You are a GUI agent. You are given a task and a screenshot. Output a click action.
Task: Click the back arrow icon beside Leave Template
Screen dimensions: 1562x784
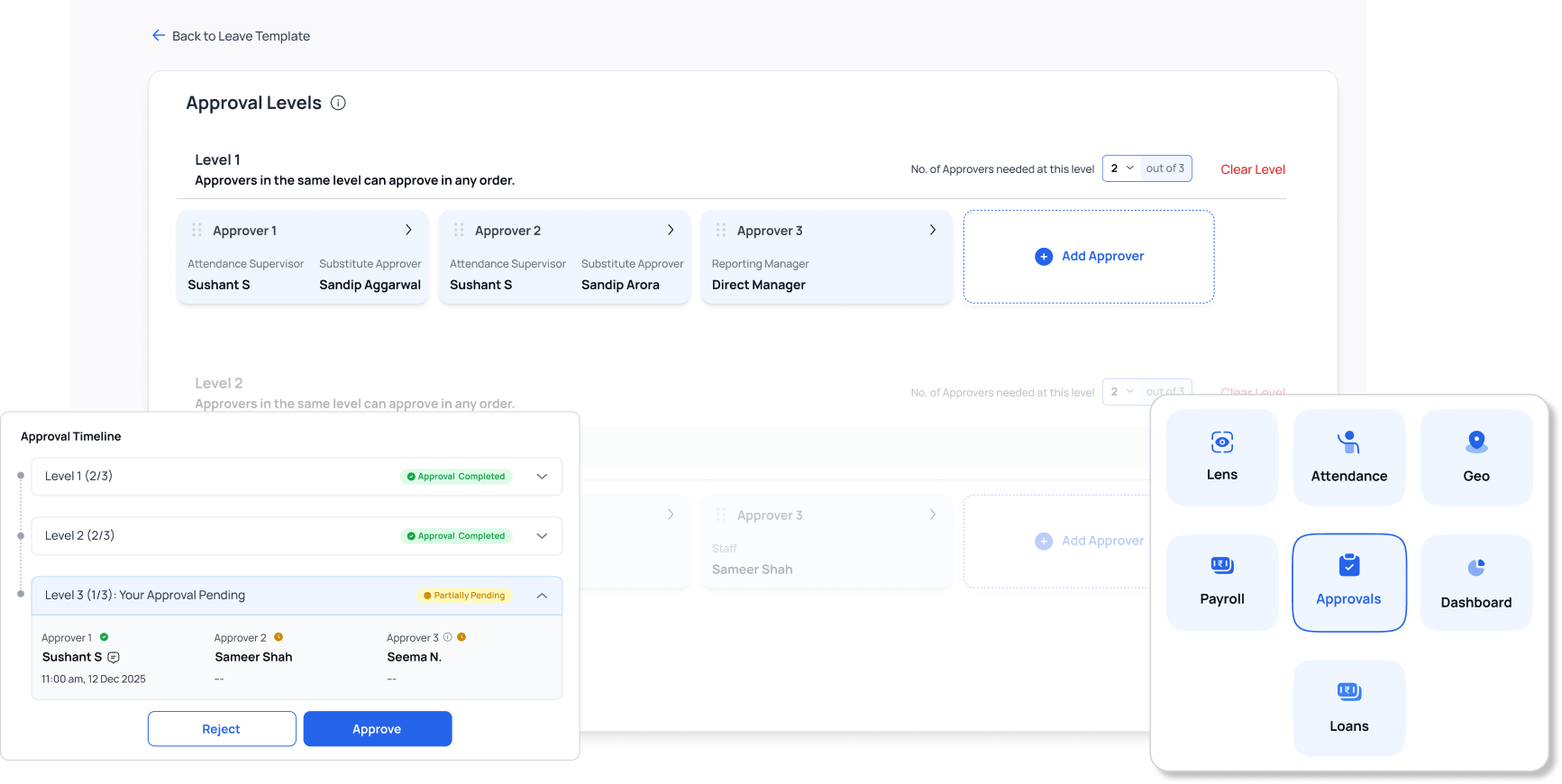[159, 35]
